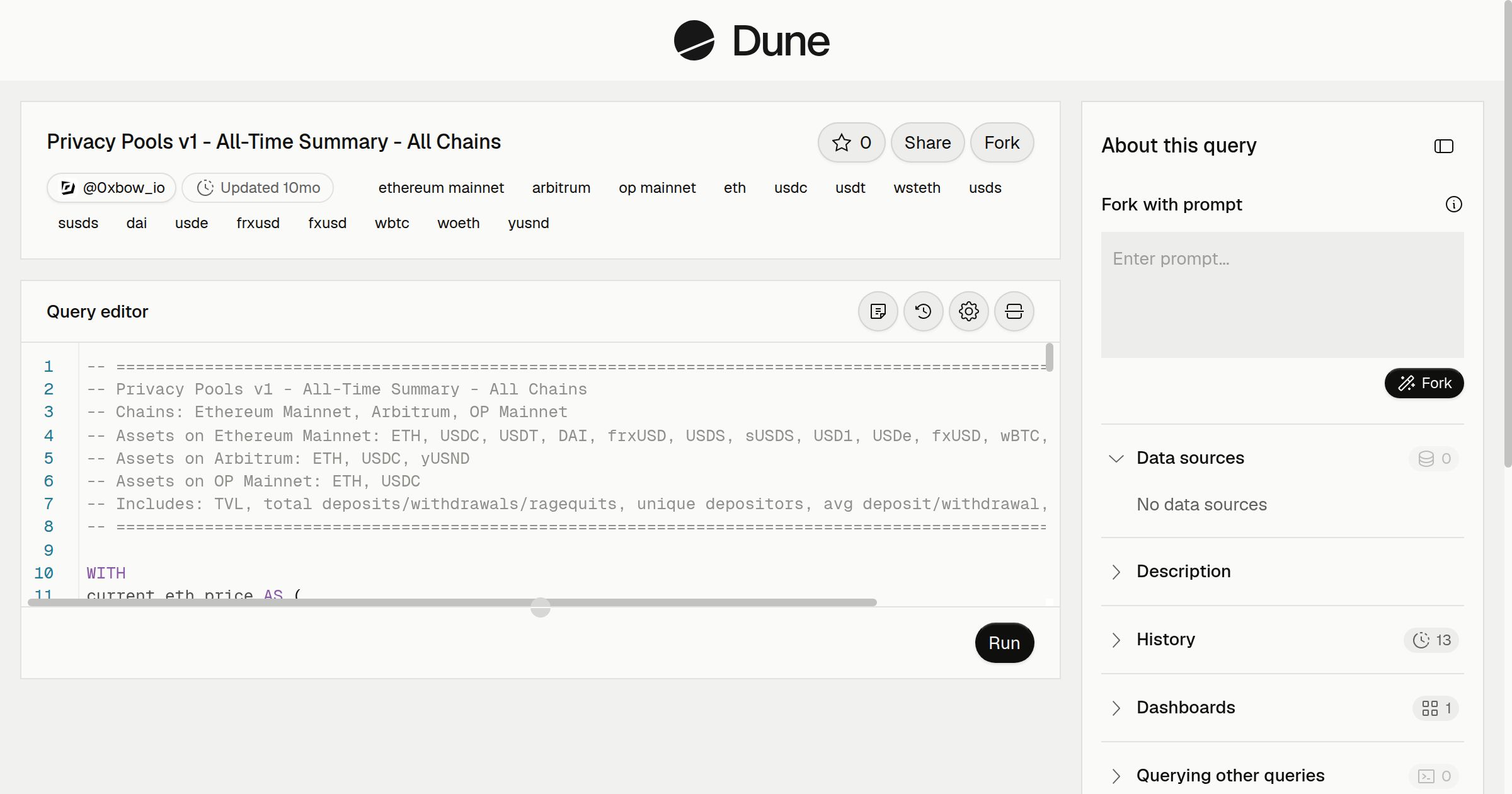Click the black Fork with prompt button
The height and width of the screenshot is (794, 1512).
[1424, 383]
